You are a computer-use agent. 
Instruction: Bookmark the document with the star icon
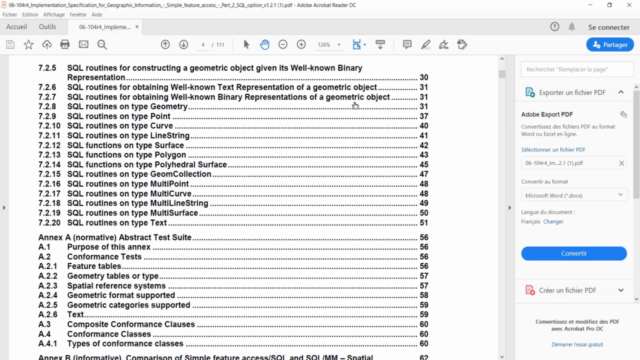point(29,44)
